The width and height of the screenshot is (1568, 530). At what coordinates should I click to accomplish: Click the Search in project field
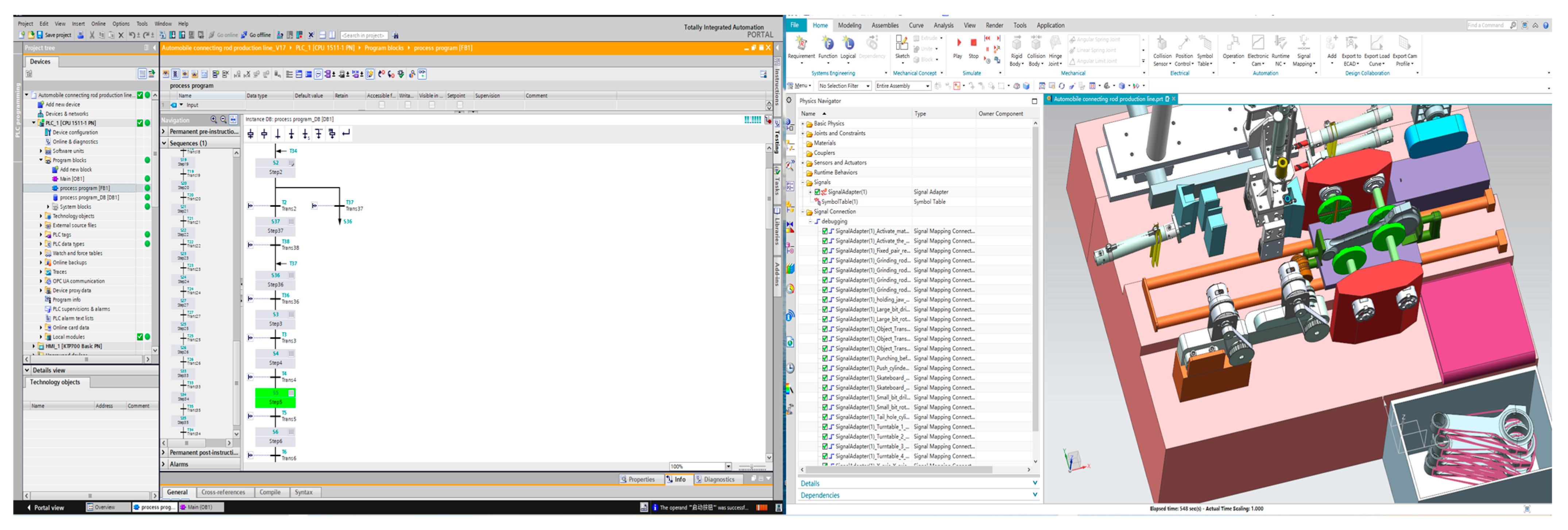click(x=364, y=35)
